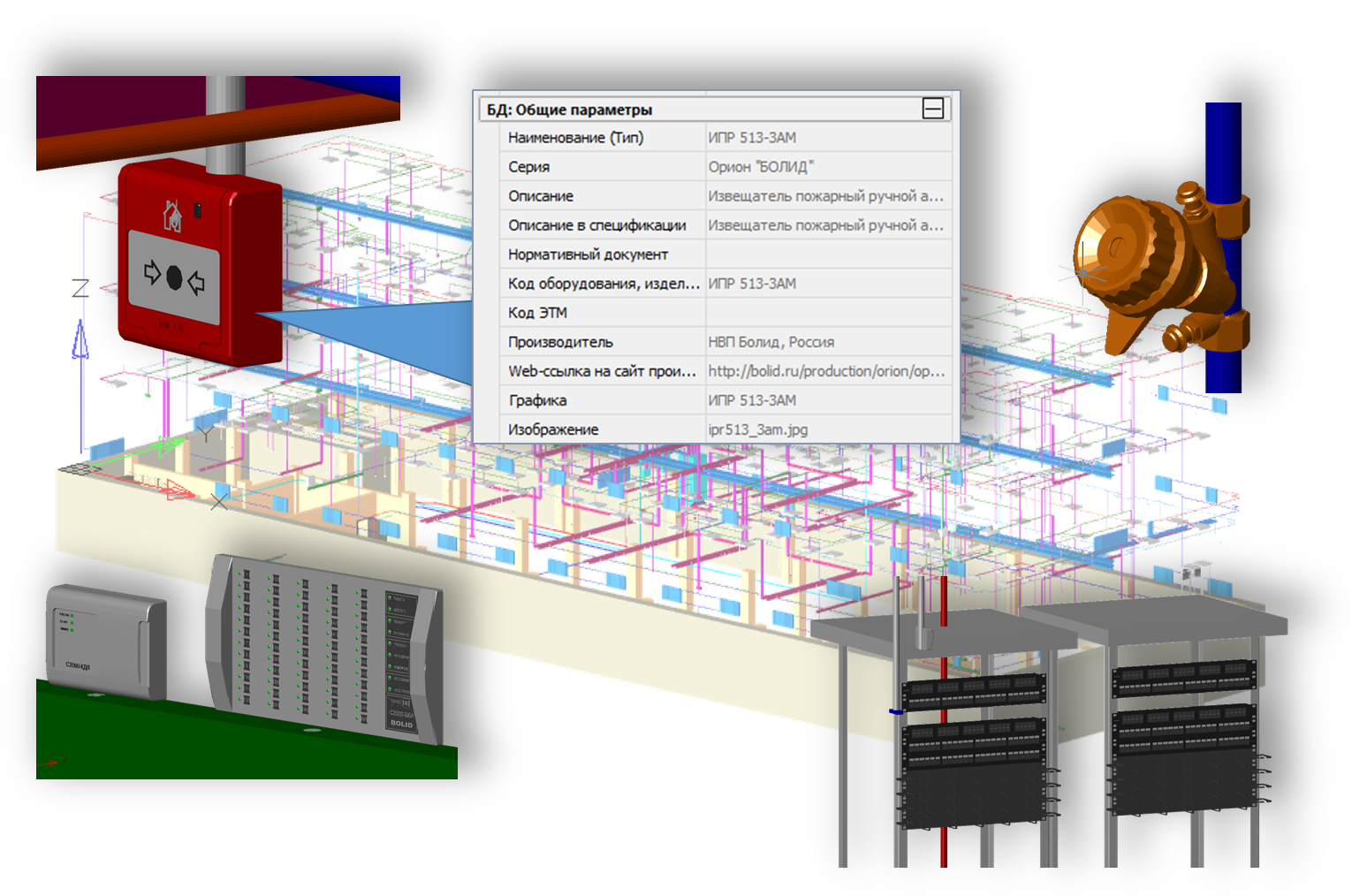Collapse the БД: Общие параметры section
The height and width of the screenshot is (896, 1352).
[x=932, y=109]
